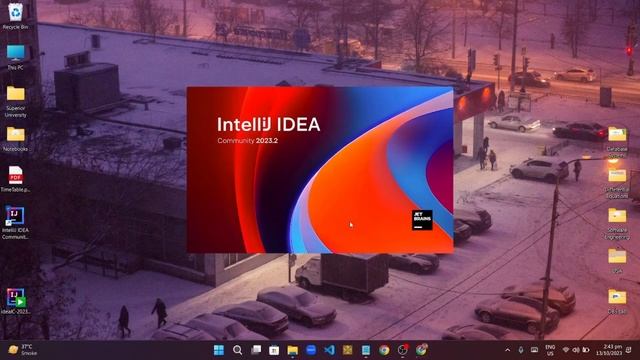Viewport: 640px width, 360px height.
Task: Open Wi-Fi network quick settings
Action: coord(566,350)
